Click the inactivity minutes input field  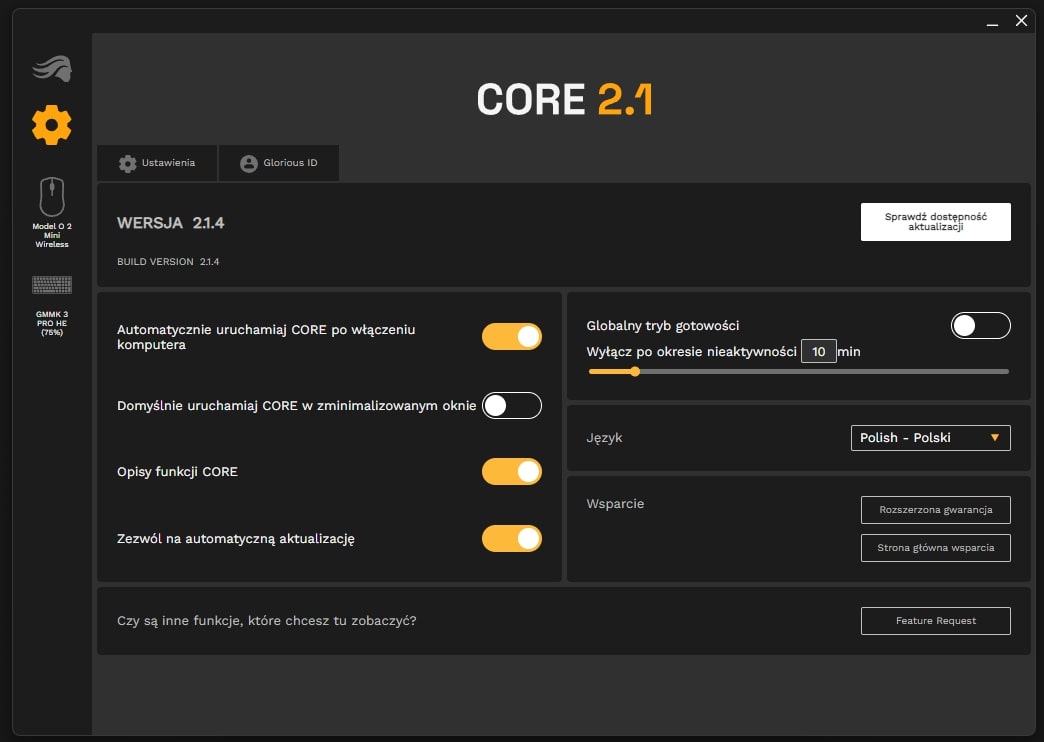point(818,351)
